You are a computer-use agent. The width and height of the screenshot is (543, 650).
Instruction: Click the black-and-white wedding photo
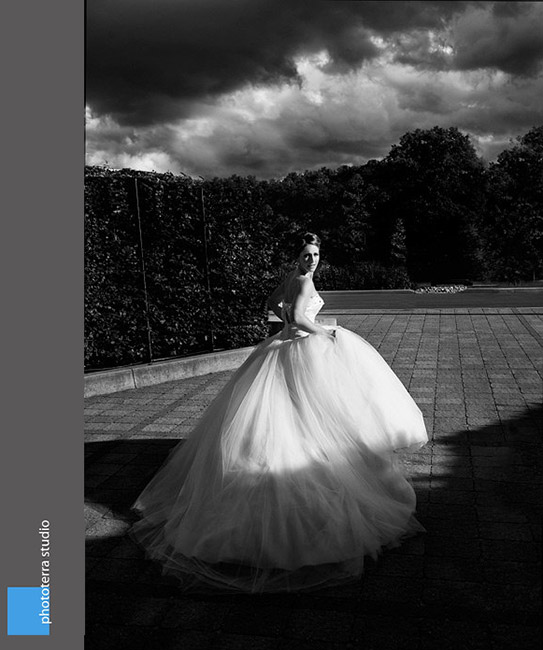pyautogui.click(x=314, y=325)
